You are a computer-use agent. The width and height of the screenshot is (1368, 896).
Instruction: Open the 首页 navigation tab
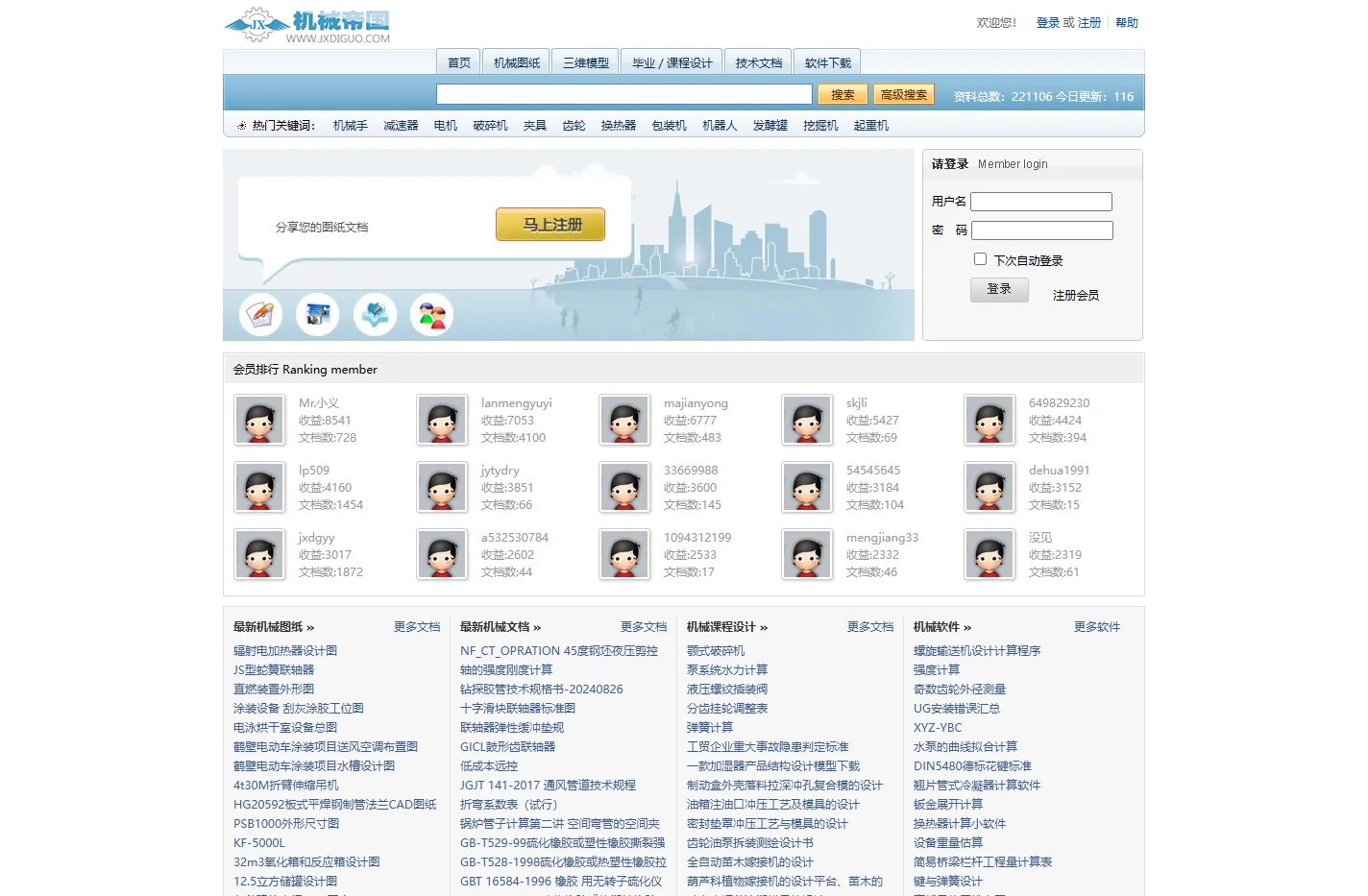click(459, 62)
